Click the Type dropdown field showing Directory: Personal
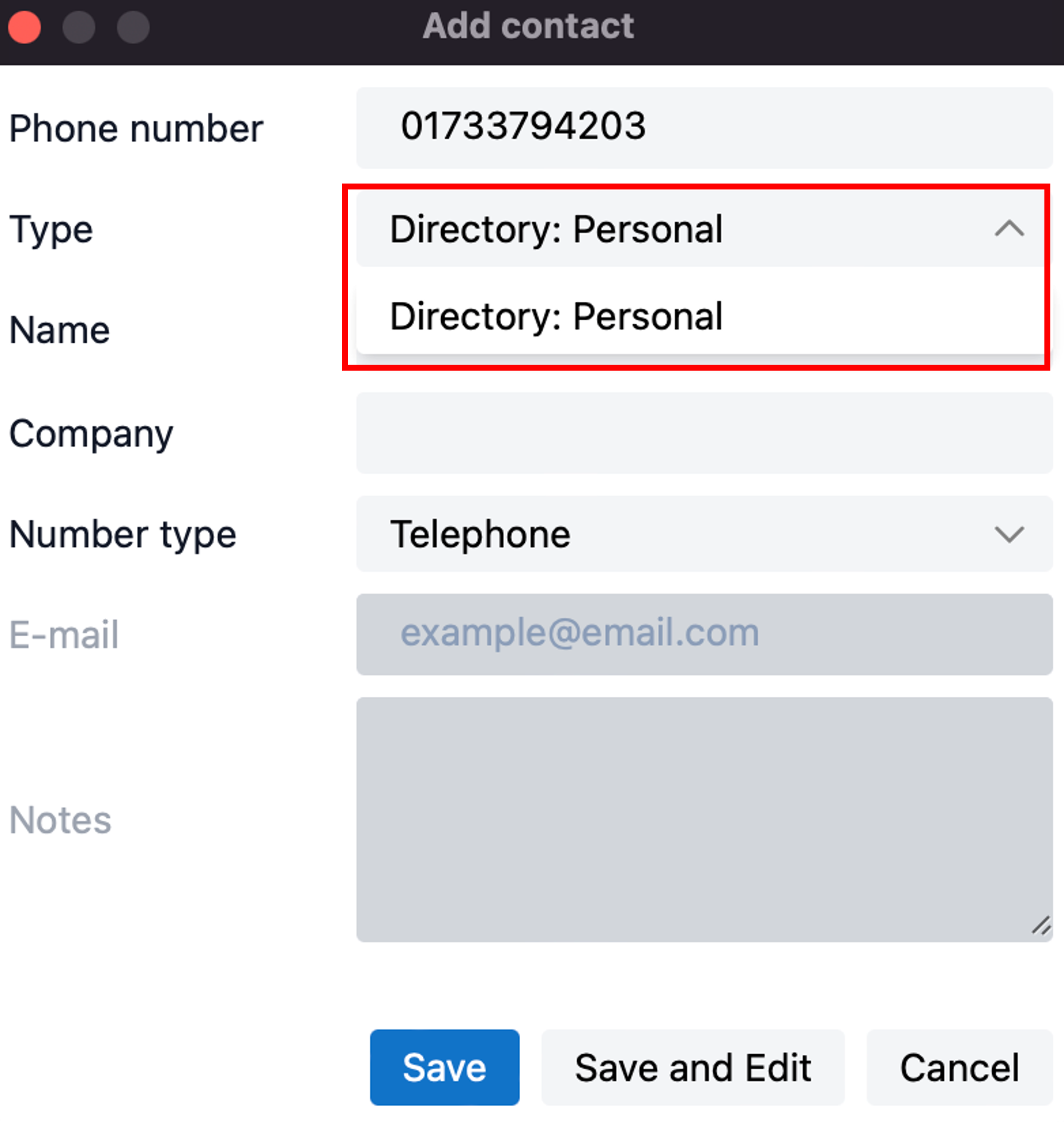The image size is (1064, 1122). pyautogui.click(x=700, y=229)
